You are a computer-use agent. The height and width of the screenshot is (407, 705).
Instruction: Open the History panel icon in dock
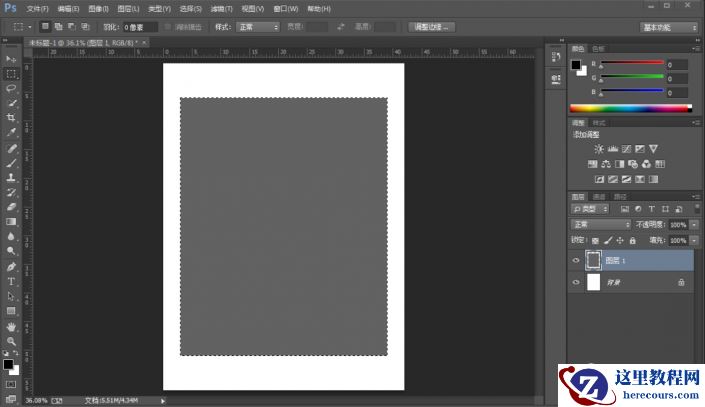[556, 57]
